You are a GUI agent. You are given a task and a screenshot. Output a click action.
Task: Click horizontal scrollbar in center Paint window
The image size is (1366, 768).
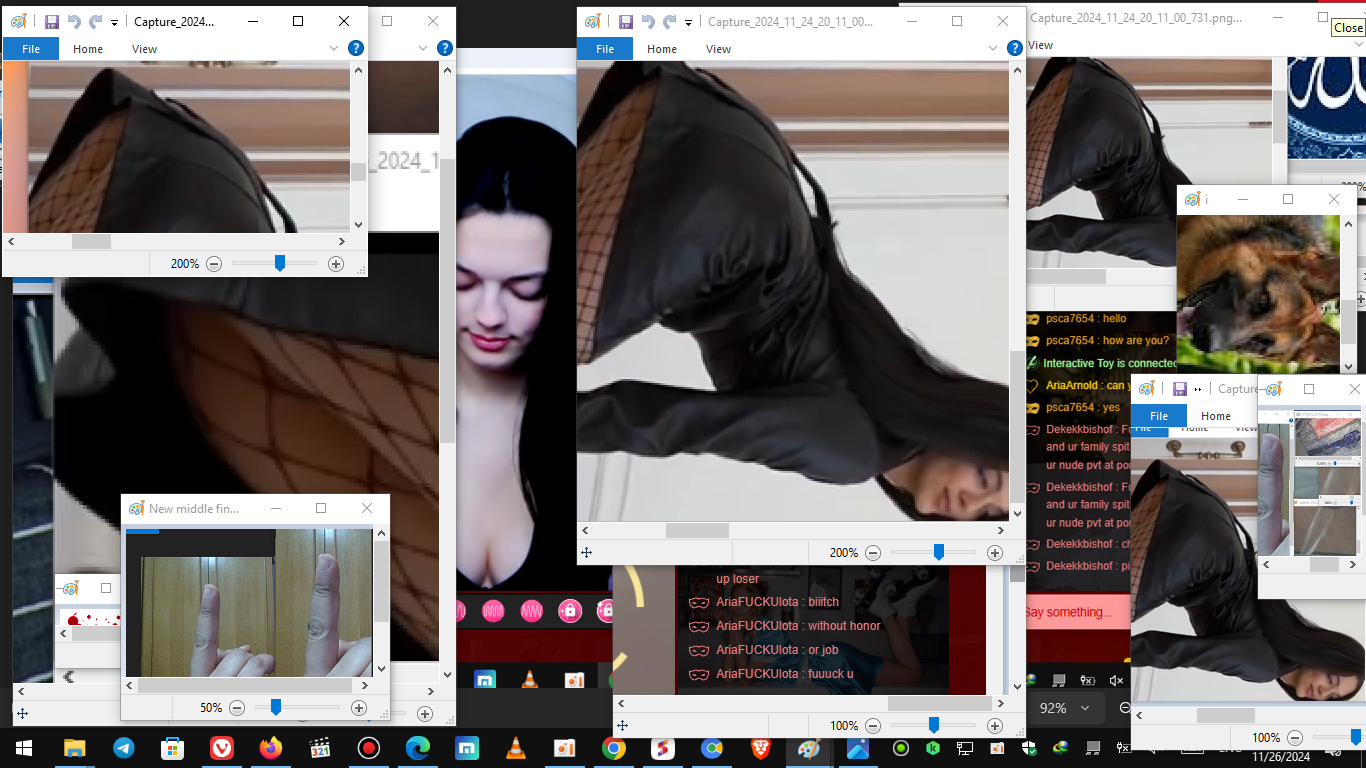697,530
